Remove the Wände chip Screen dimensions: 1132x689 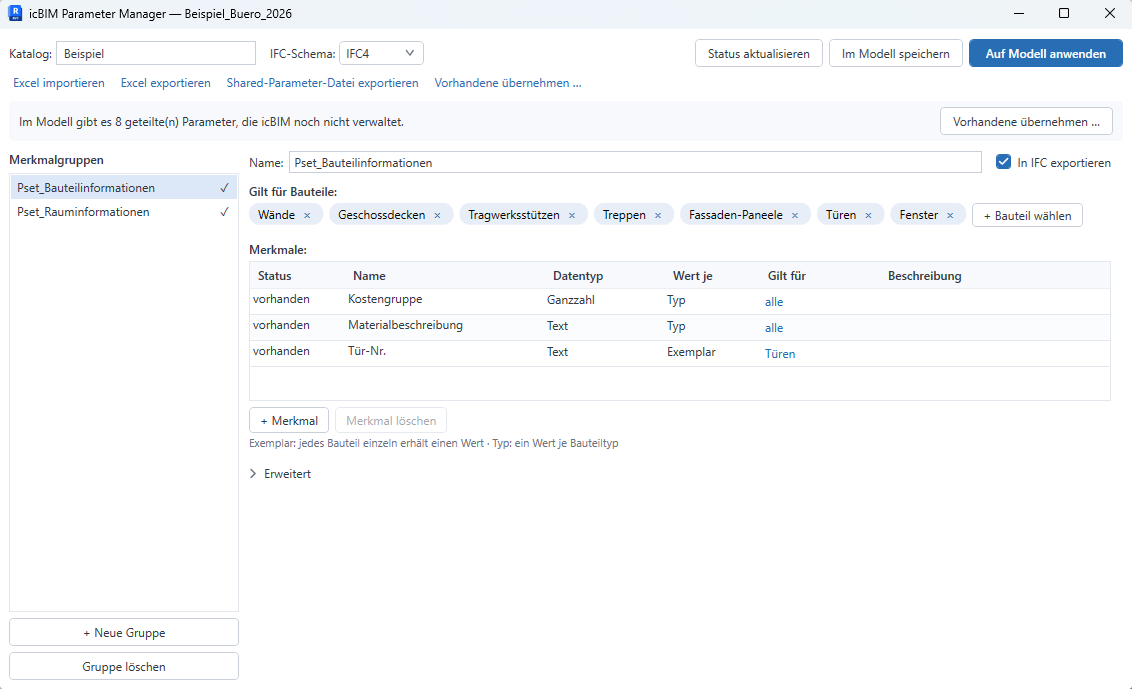click(307, 215)
